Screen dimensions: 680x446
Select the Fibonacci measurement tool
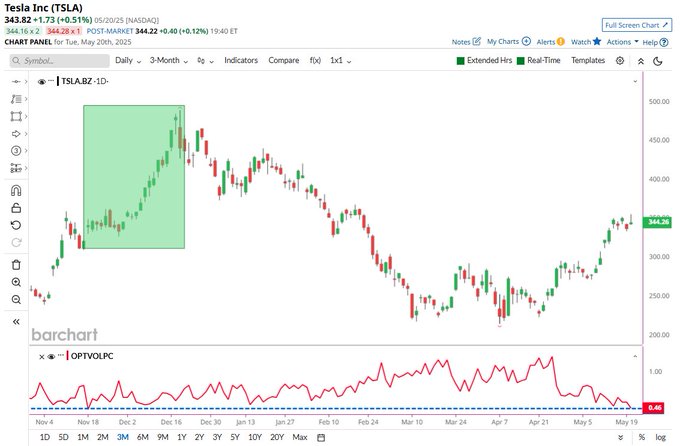pos(16,168)
